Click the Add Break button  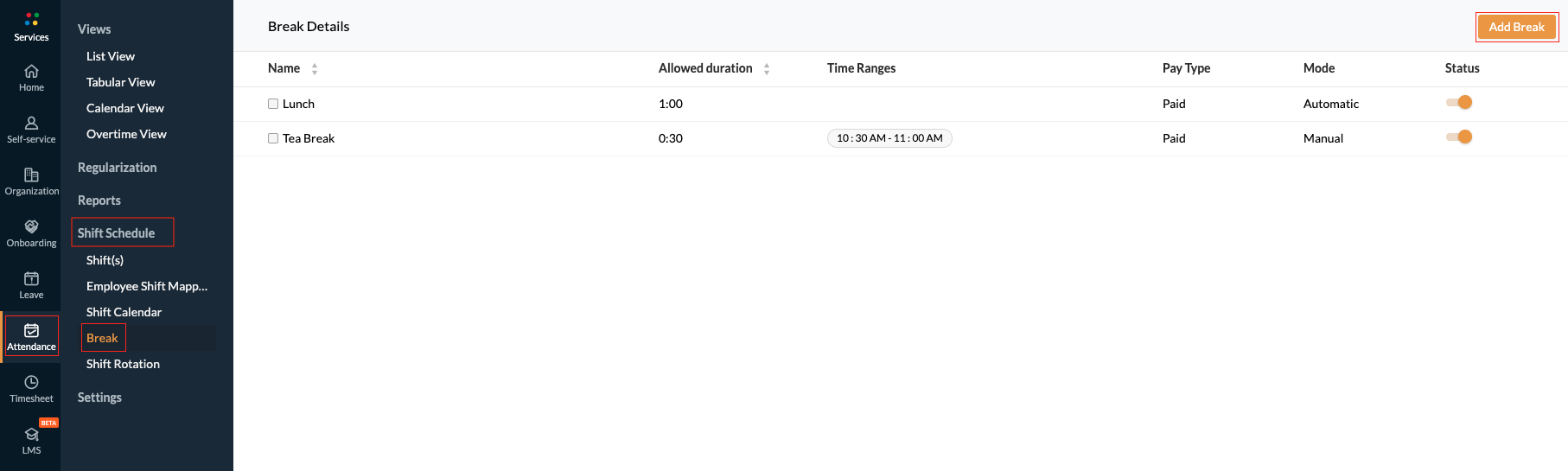(1516, 27)
